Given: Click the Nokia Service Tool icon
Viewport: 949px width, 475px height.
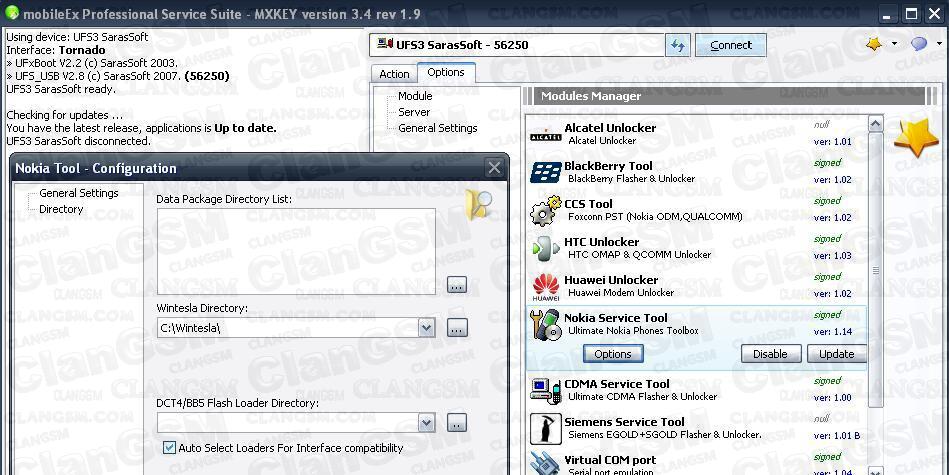Looking at the screenshot, I should coord(545,325).
